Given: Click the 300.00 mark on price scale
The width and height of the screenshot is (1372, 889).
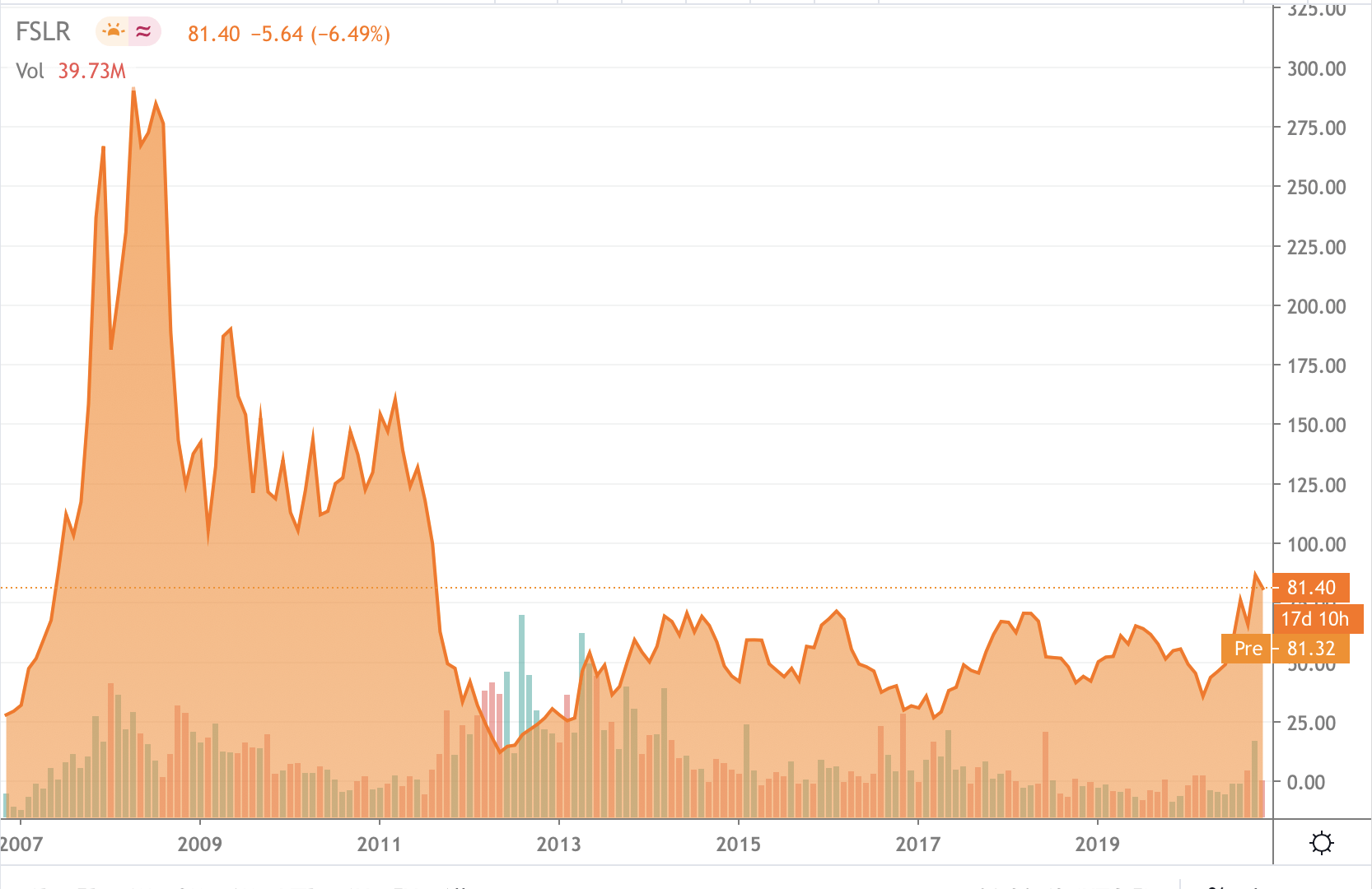Looking at the screenshot, I should tap(1316, 68).
